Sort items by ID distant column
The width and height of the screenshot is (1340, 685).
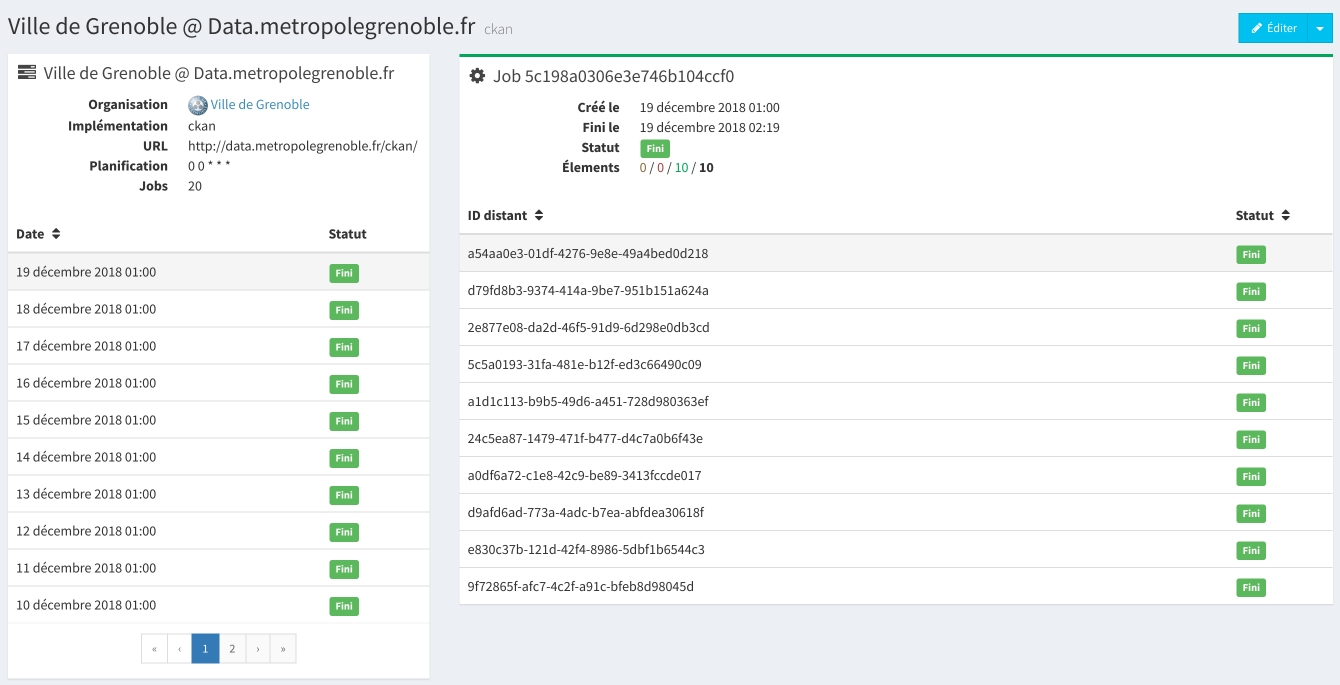pos(505,216)
